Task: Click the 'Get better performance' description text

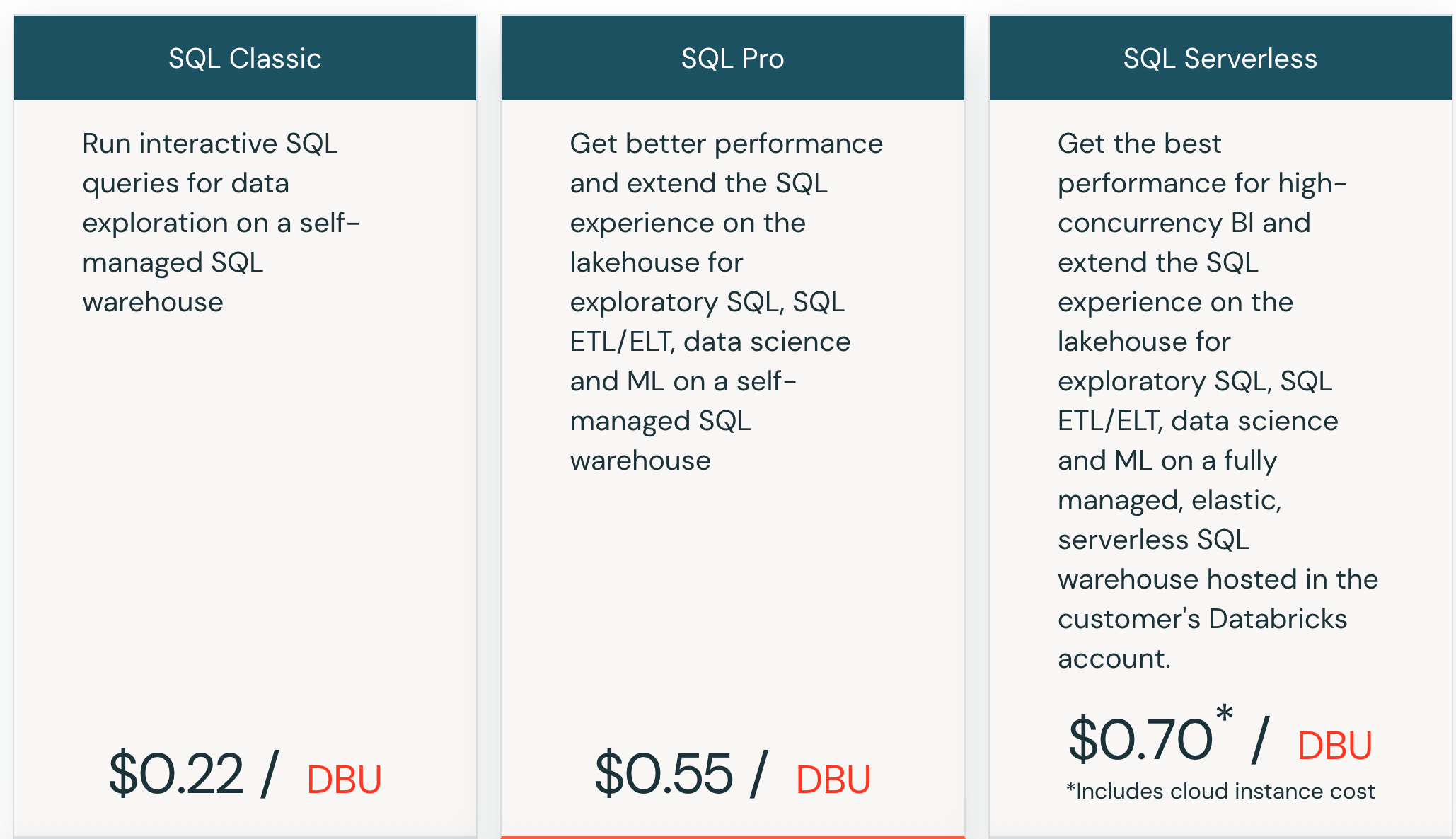Action: pyautogui.click(x=726, y=301)
